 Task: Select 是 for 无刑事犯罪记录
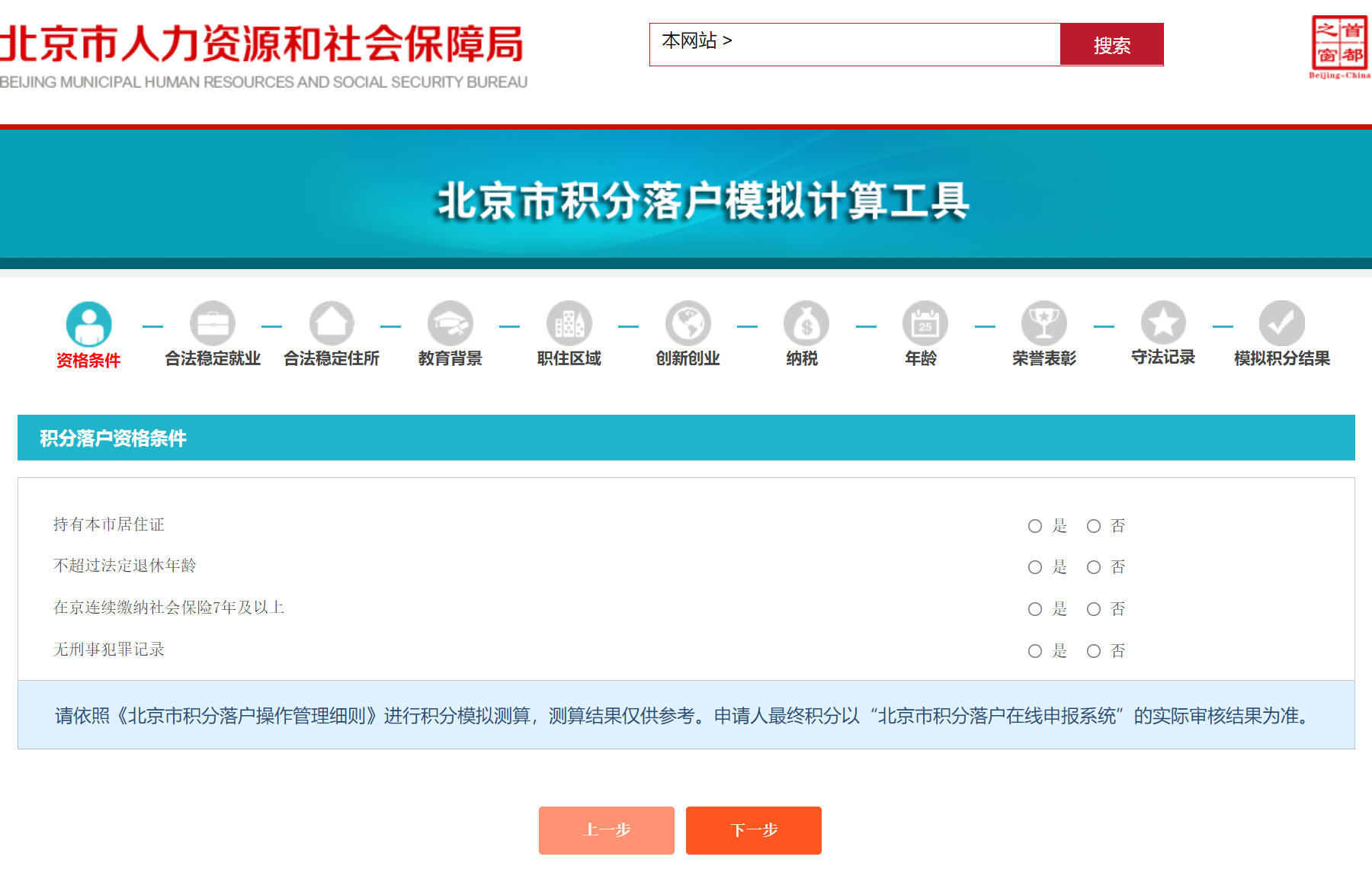(1035, 651)
